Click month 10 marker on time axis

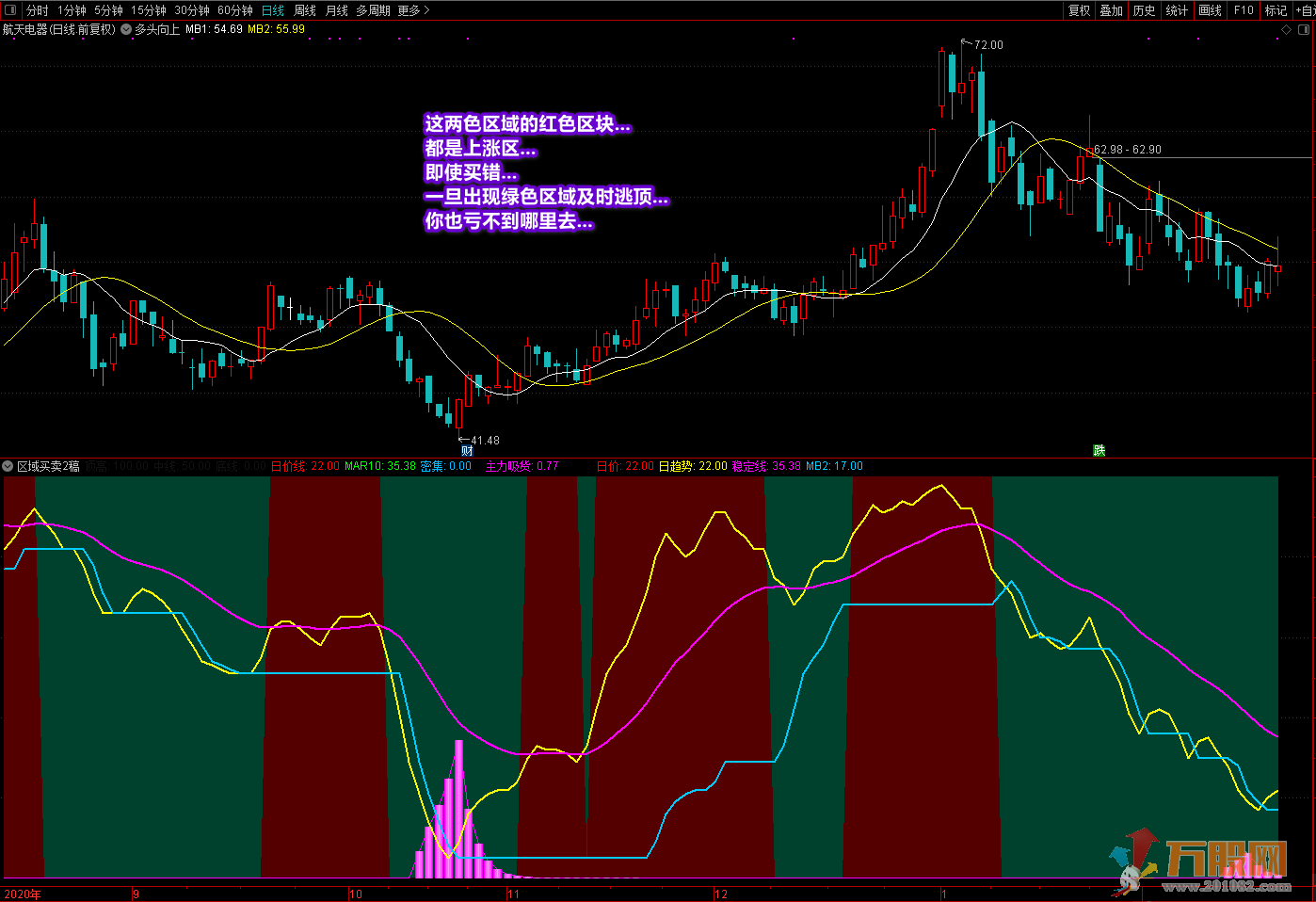[x=355, y=894]
